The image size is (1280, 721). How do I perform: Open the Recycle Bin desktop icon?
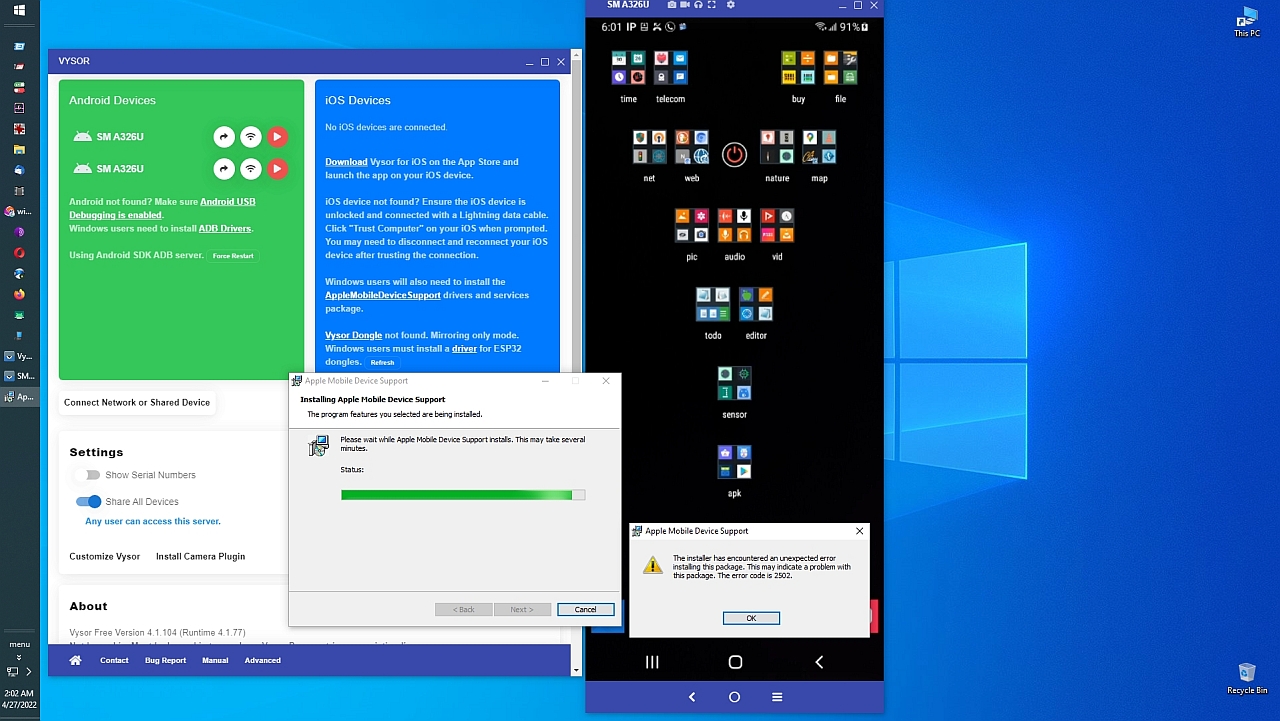click(x=1247, y=679)
